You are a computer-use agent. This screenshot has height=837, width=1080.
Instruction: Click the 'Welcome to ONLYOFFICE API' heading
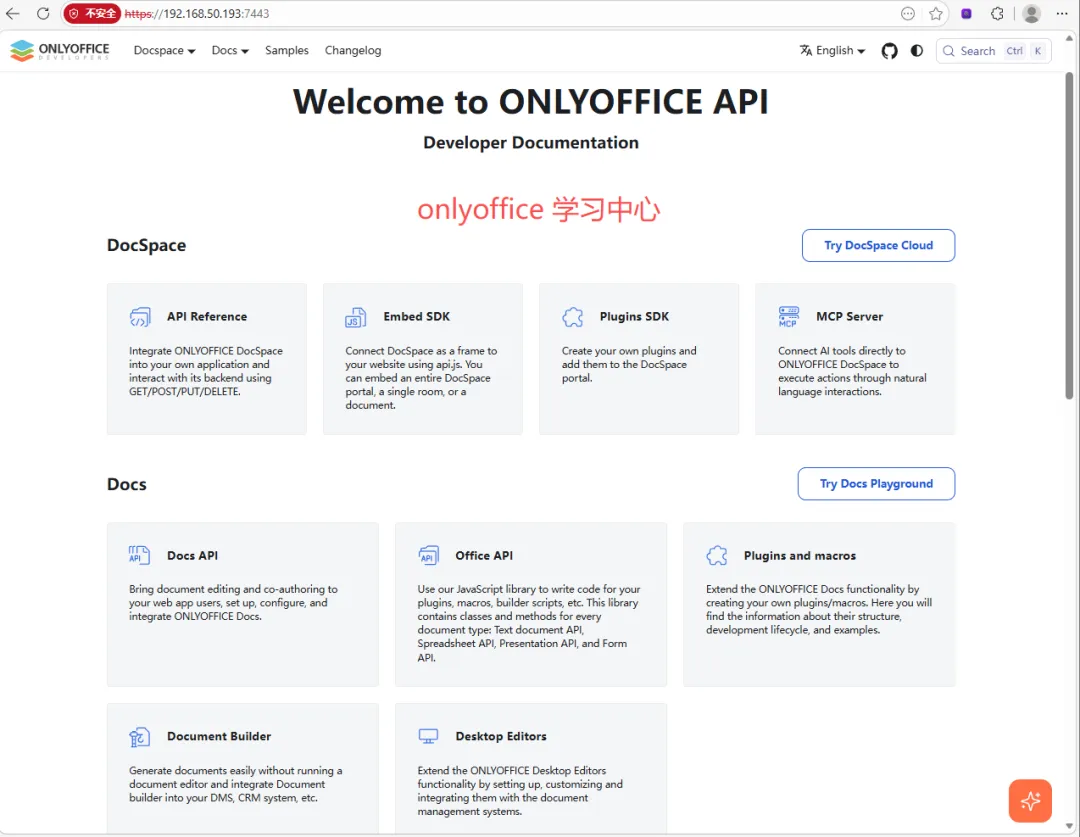530,102
